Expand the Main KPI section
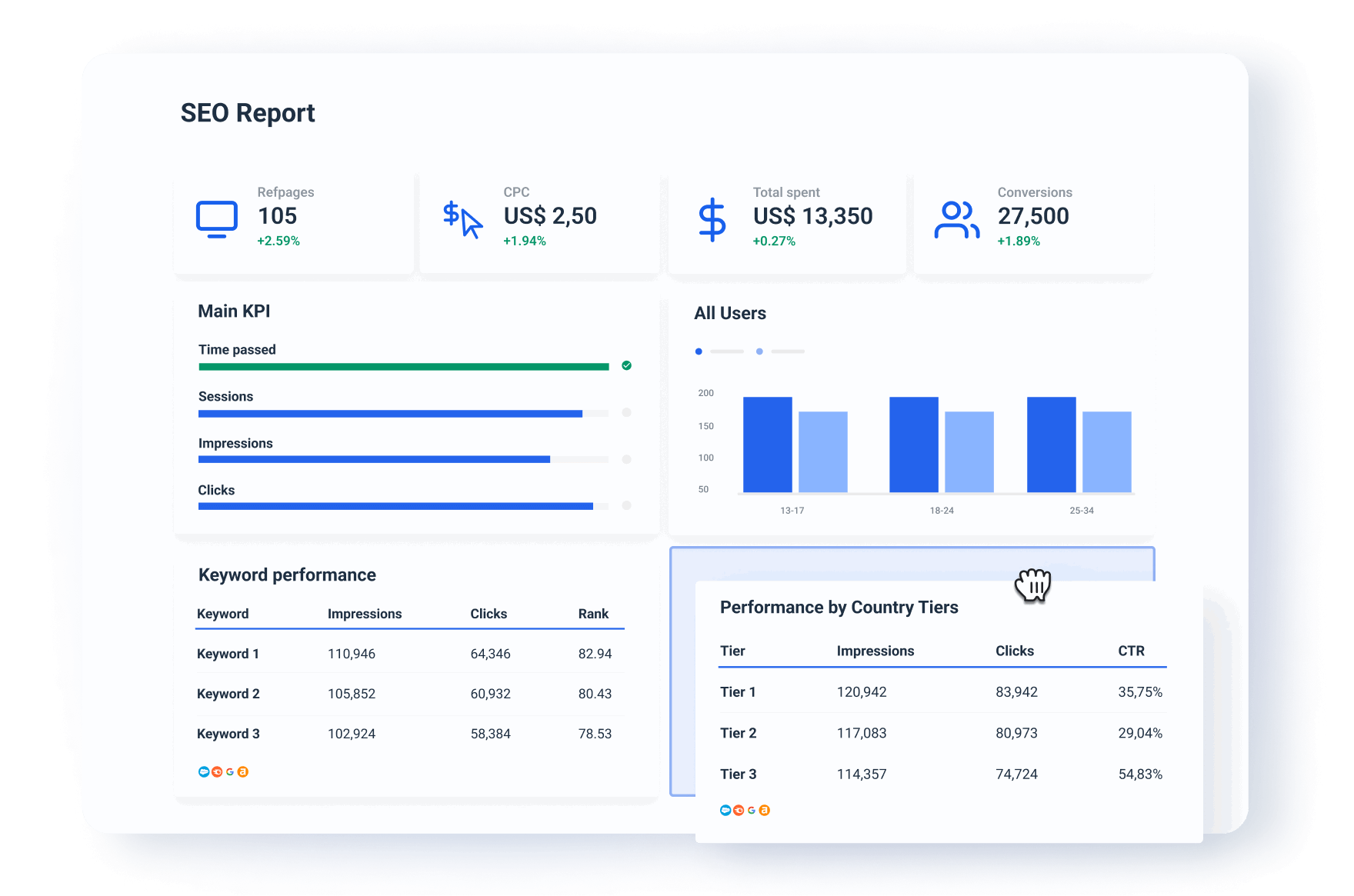Screen dimensions: 1354x896 [x=234, y=311]
